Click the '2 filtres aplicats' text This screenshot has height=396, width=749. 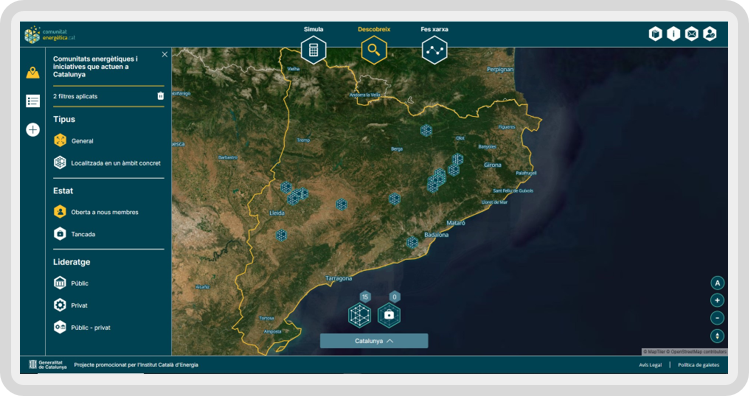(x=75, y=96)
